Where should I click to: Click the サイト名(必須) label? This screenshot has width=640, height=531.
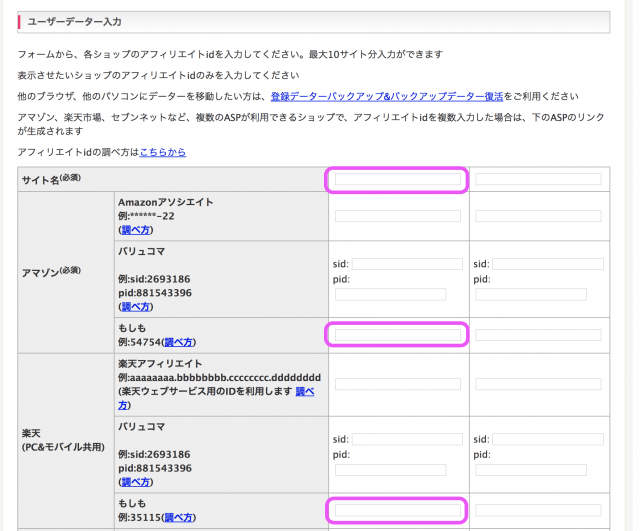click(51, 179)
